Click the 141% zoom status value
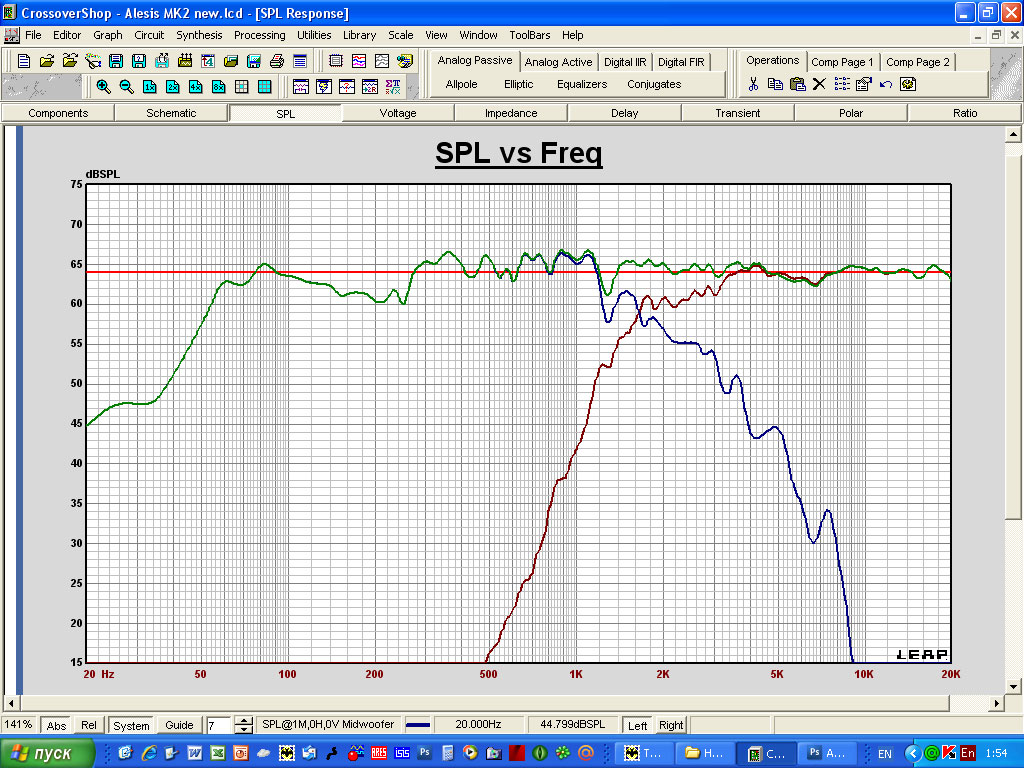1024x768 pixels. (18, 724)
